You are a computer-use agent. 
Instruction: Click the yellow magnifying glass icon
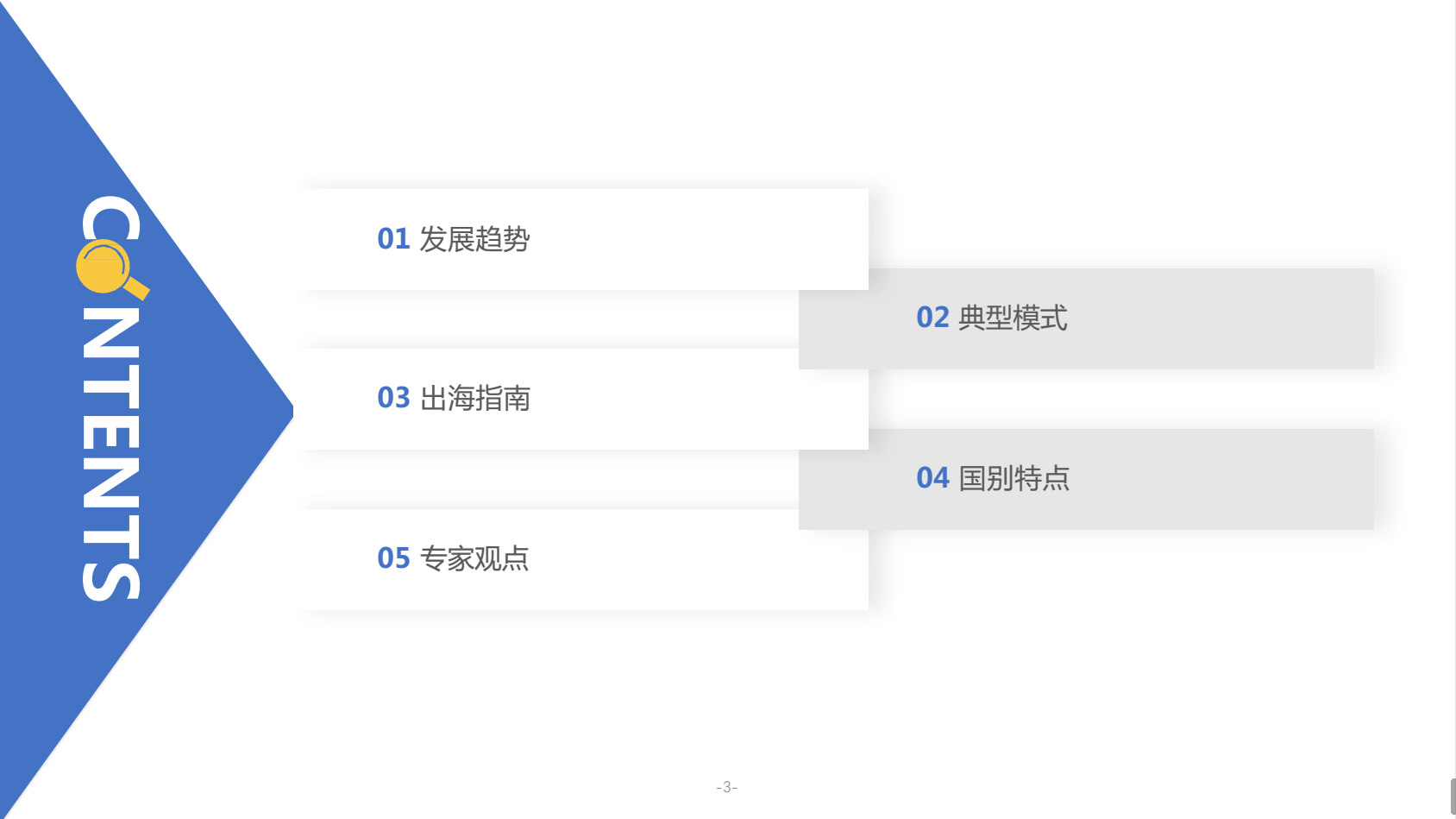coord(104,267)
